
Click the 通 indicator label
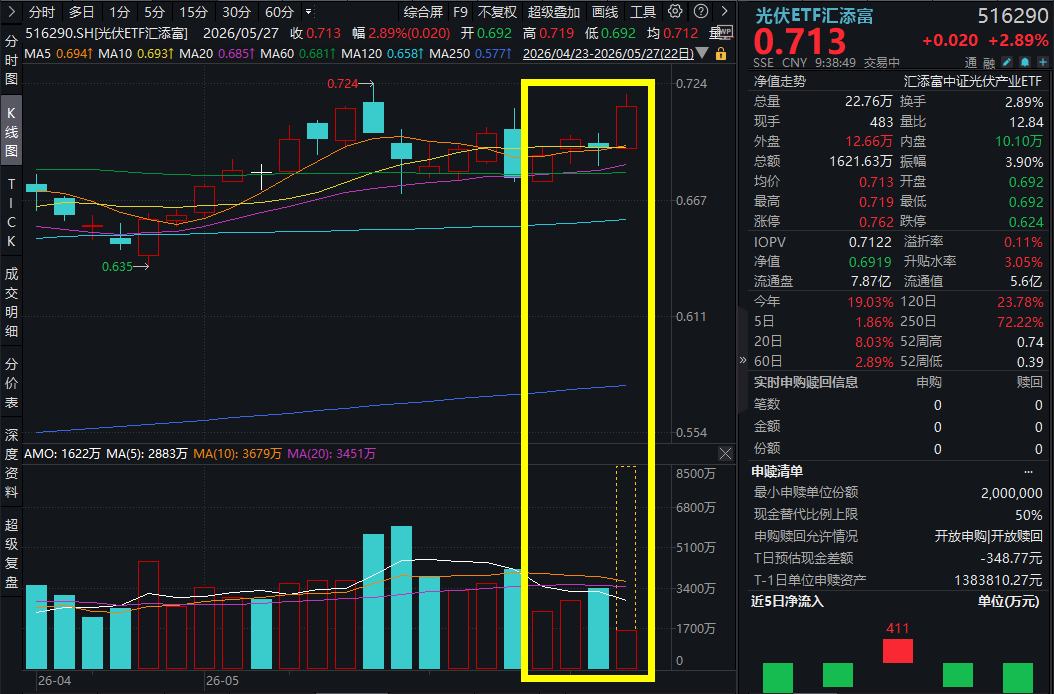coord(971,63)
